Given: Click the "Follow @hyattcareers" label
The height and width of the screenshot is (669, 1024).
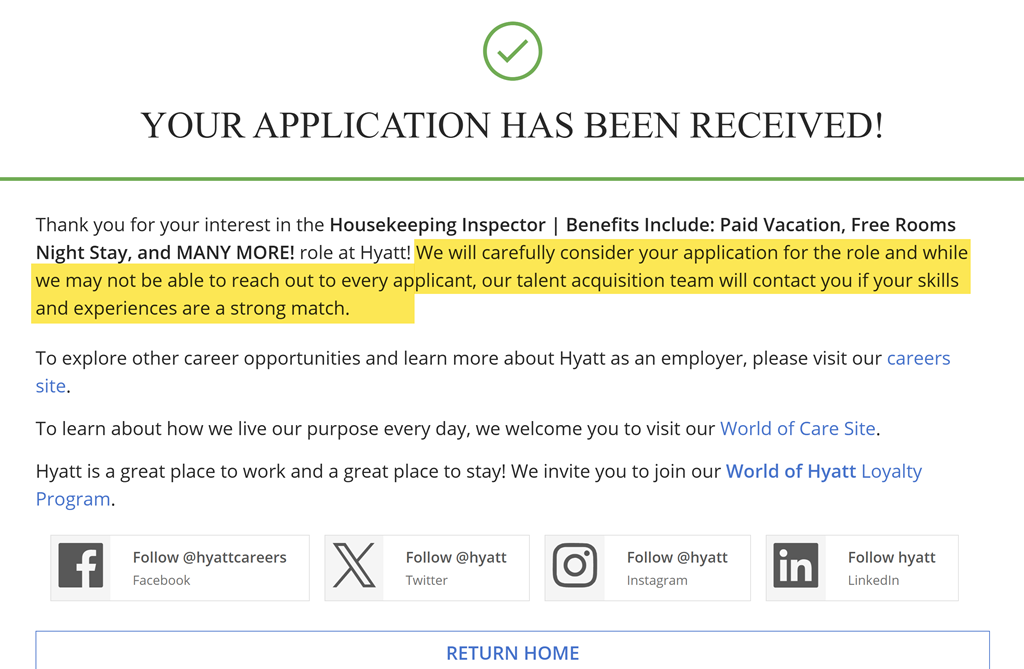Looking at the screenshot, I should [209, 557].
